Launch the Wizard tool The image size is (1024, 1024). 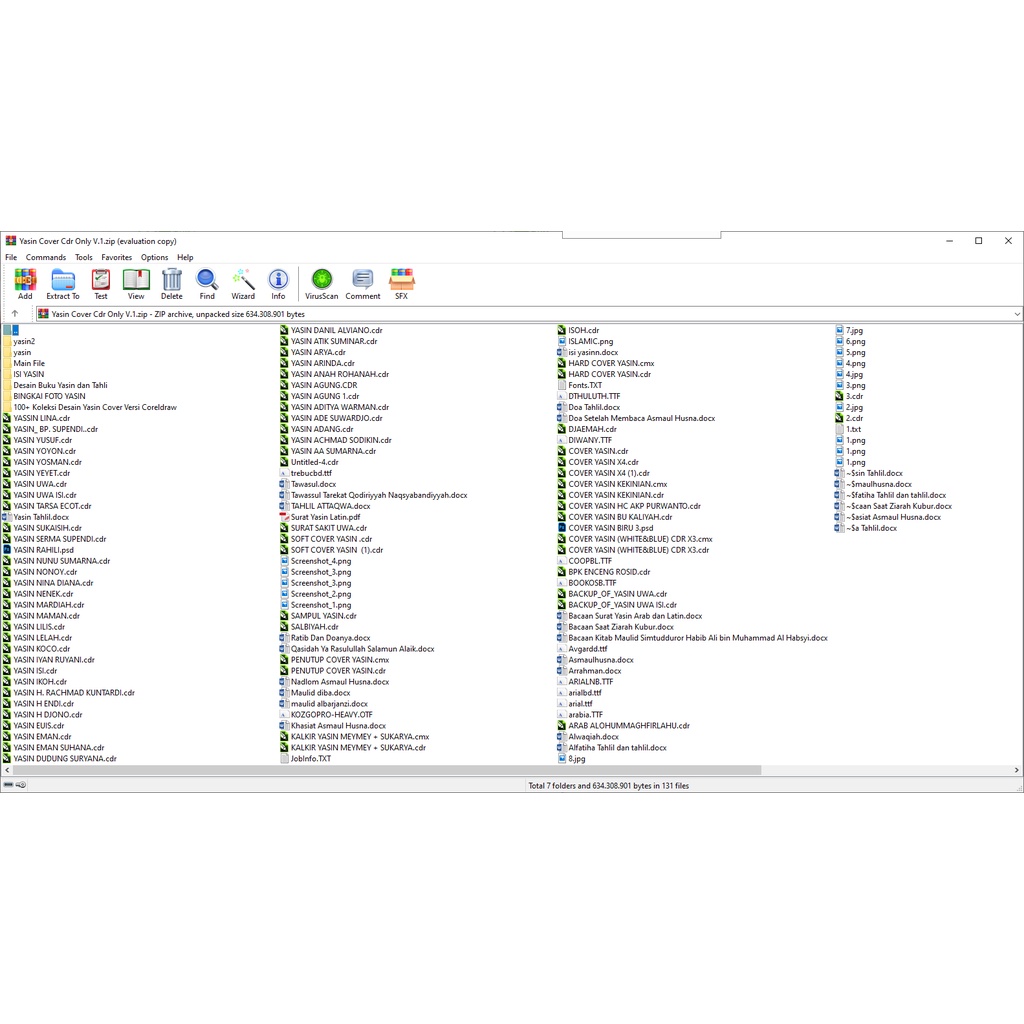click(x=243, y=283)
